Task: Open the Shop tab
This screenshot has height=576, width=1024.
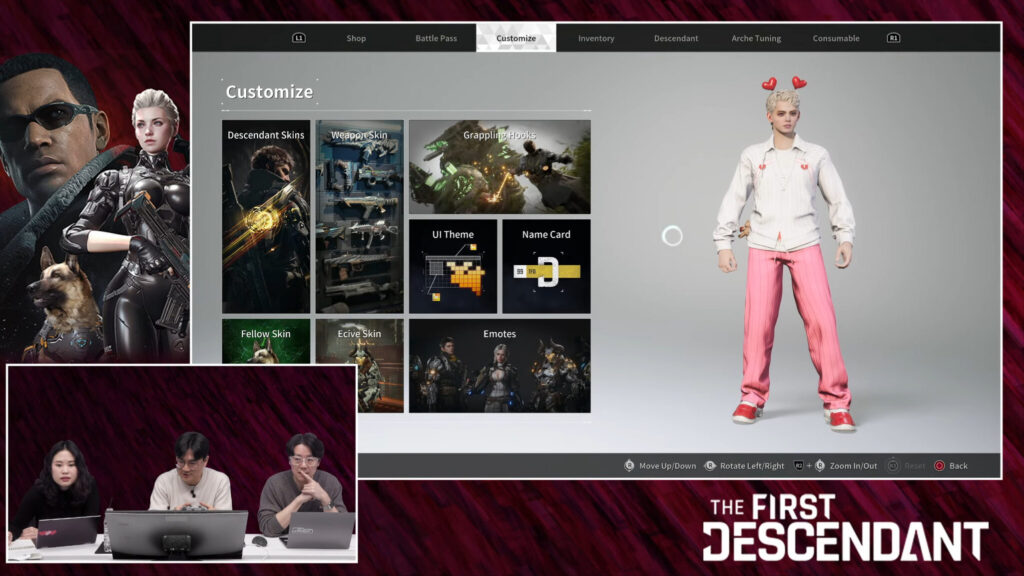Action: coord(356,38)
